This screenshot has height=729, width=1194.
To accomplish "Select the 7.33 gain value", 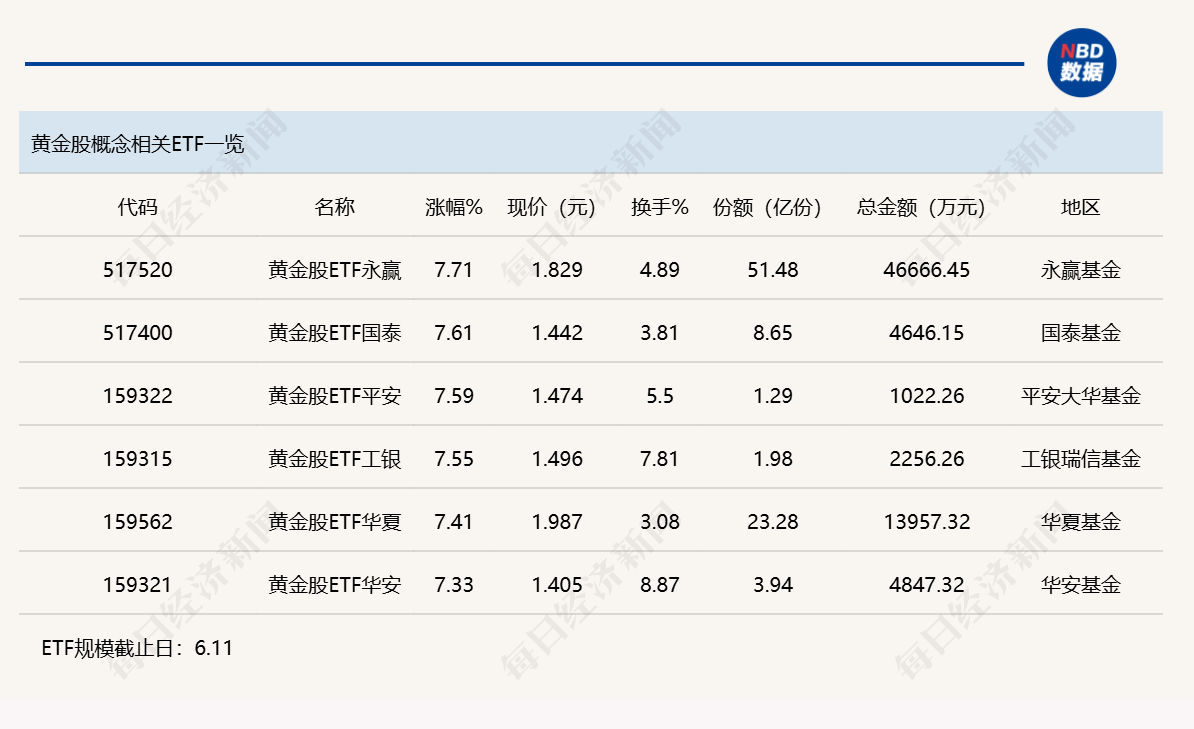I will coord(454,585).
